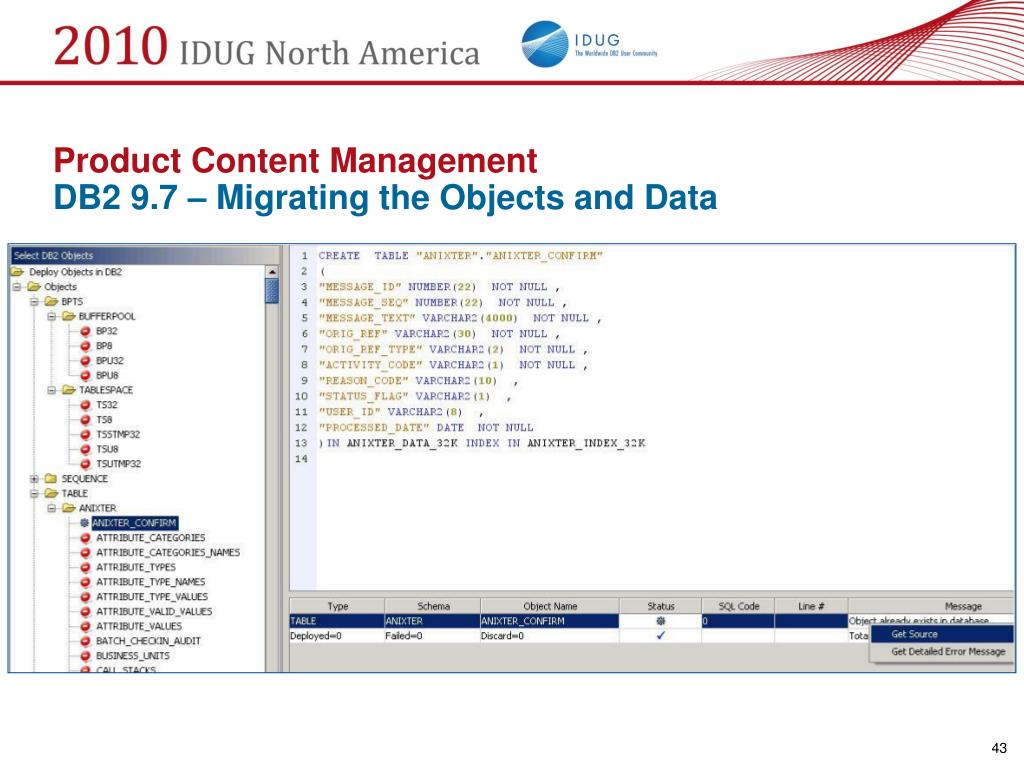Choose Get Source from context menu
1024x768 pixels.
point(942,634)
